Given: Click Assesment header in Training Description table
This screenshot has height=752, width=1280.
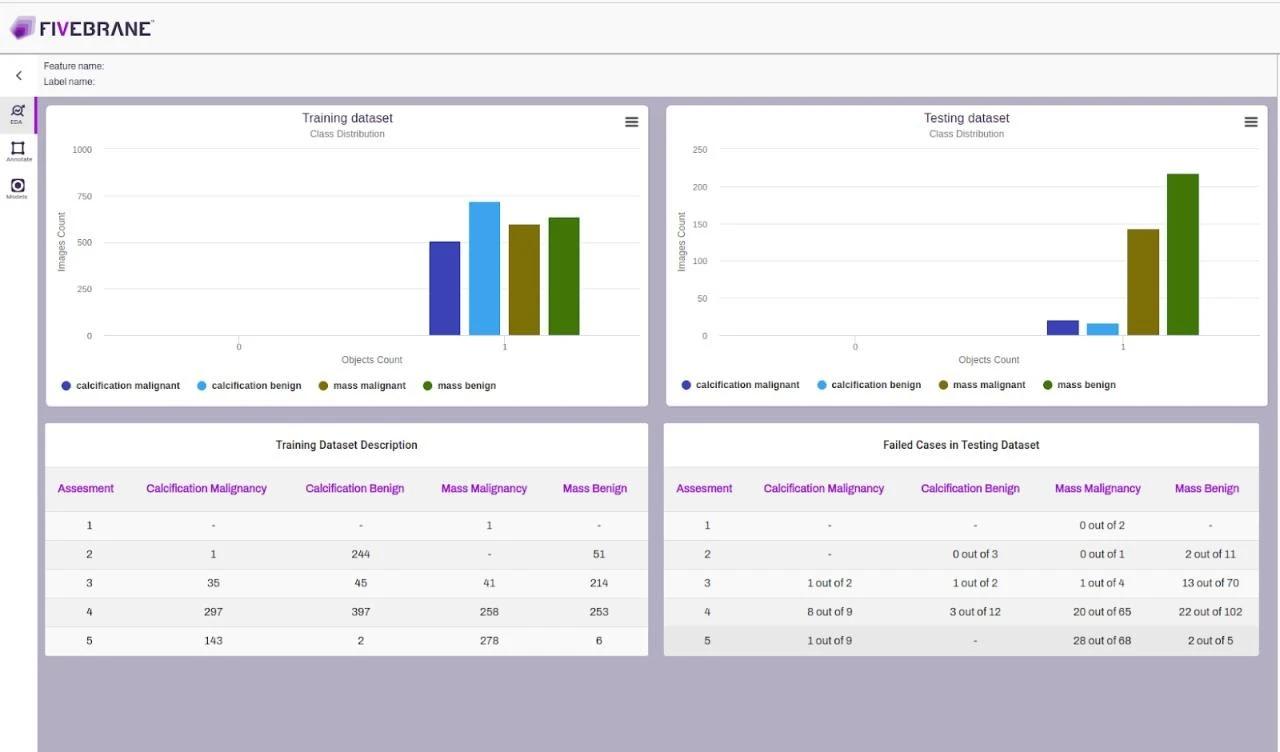Looking at the screenshot, I should coord(85,489).
